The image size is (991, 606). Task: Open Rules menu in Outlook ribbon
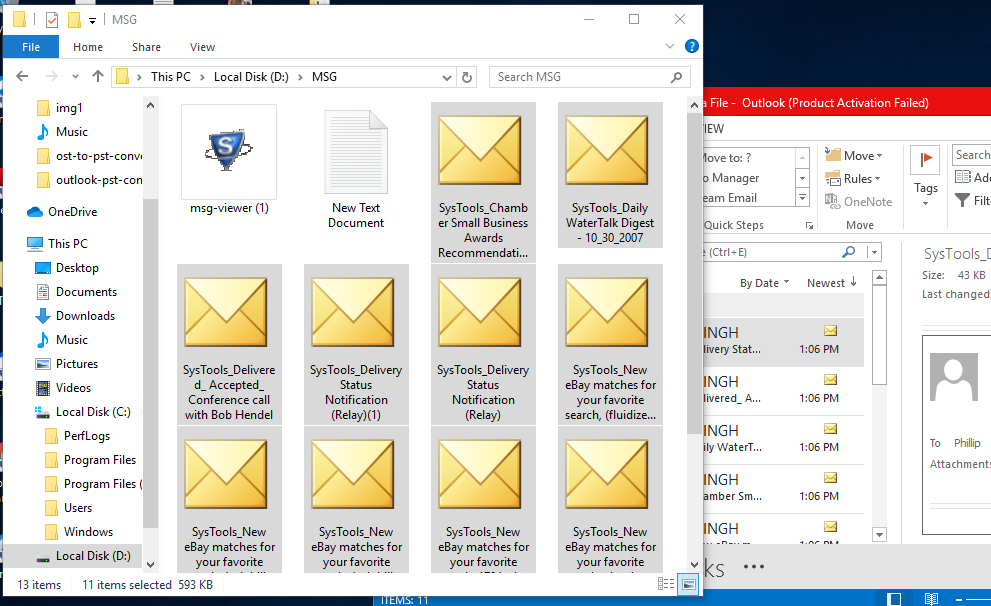(853, 179)
